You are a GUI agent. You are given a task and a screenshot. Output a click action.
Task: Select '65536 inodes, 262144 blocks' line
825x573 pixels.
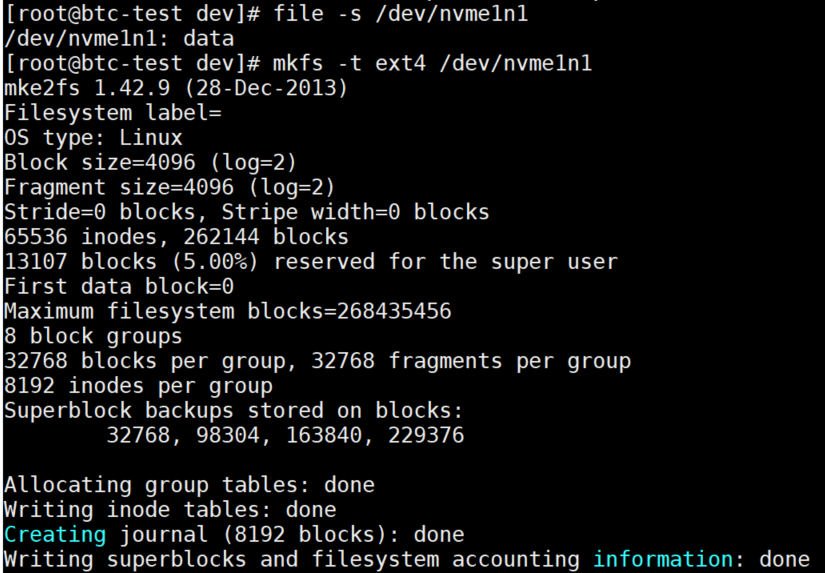tap(176, 237)
